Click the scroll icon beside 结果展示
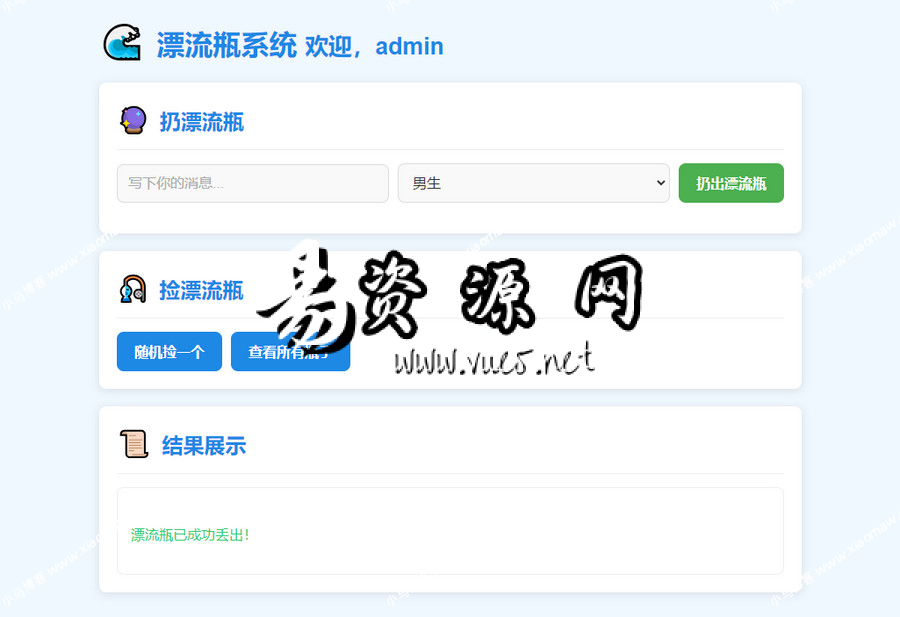This screenshot has width=900, height=617. tap(133, 444)
